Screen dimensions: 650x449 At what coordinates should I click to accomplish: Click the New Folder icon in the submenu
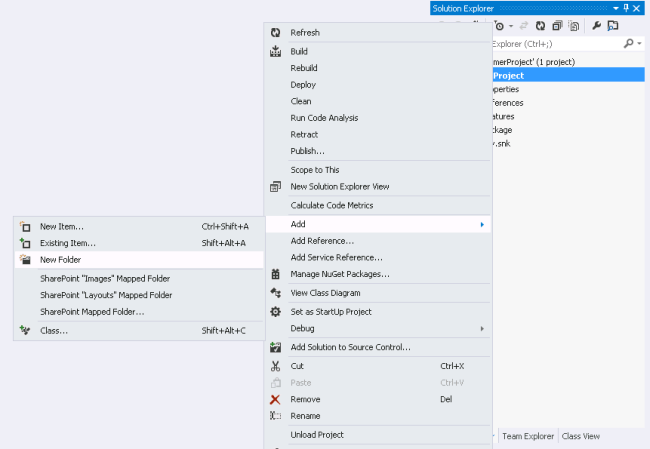[x=26, y=259]
